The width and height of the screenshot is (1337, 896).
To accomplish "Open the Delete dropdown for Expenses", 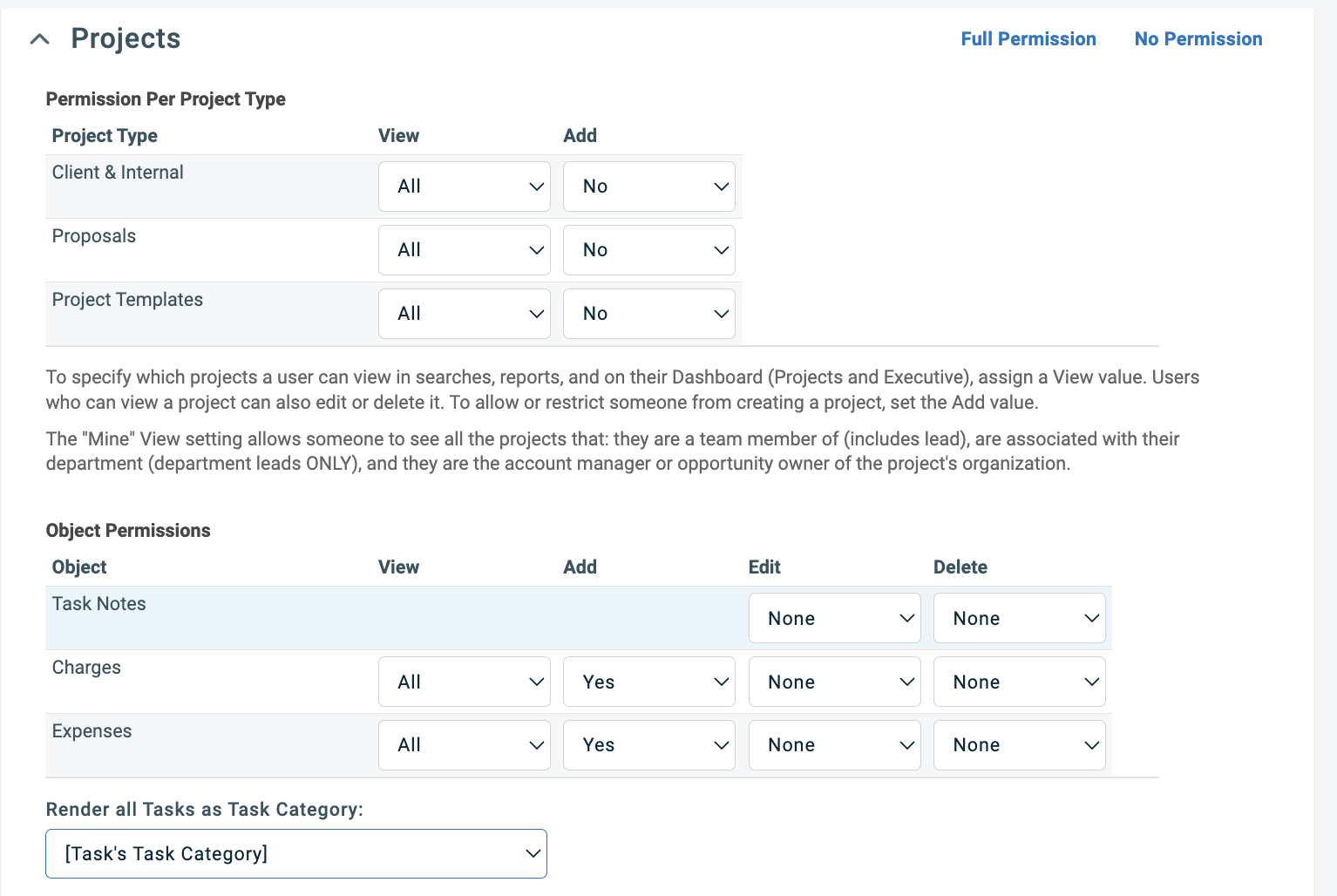I will (1019, 744).
